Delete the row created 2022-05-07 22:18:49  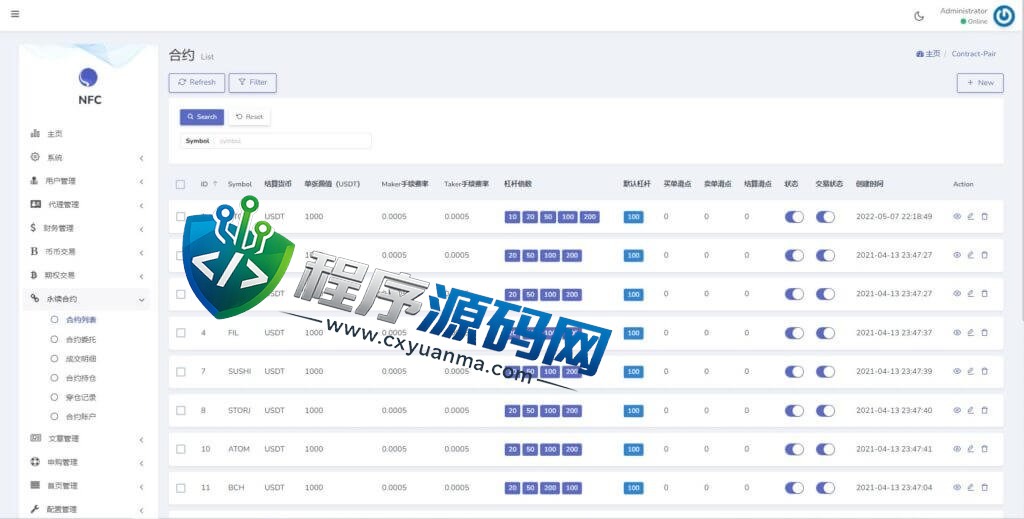click(x=985, y=217)
